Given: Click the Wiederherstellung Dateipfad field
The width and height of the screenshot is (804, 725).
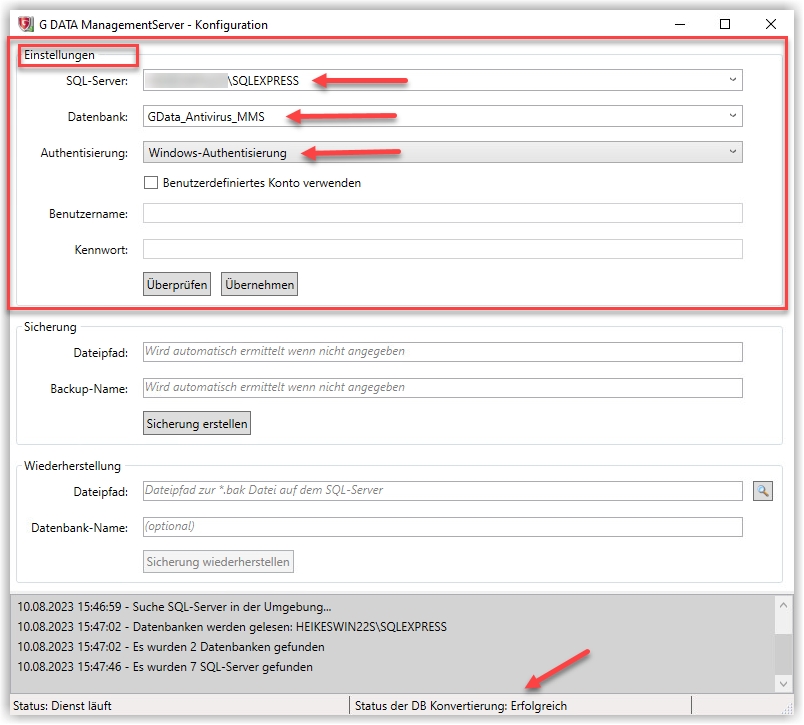Looking at the screenshot, I should click(x=443, y=491).
